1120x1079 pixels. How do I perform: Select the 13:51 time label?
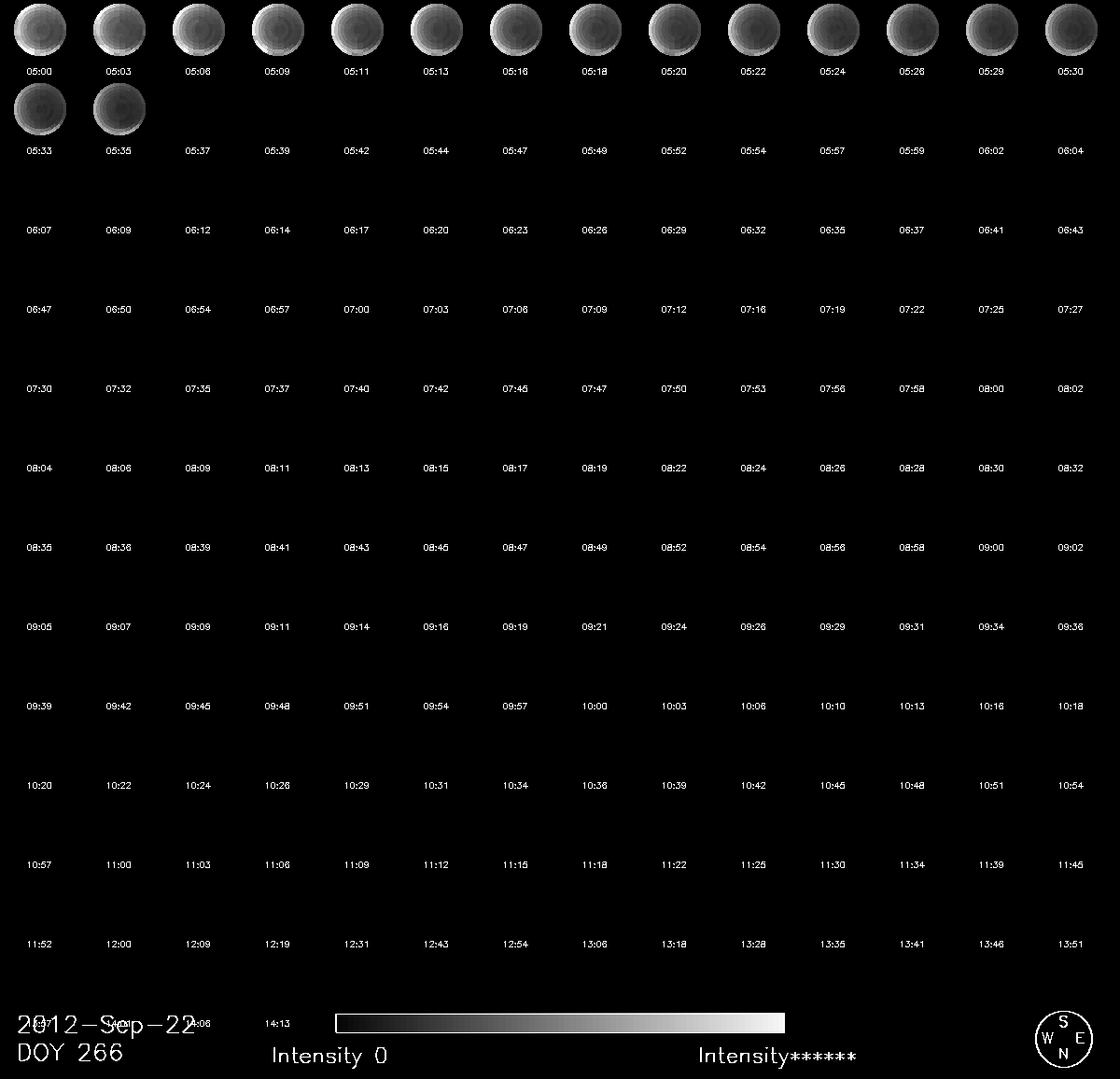1071,944
